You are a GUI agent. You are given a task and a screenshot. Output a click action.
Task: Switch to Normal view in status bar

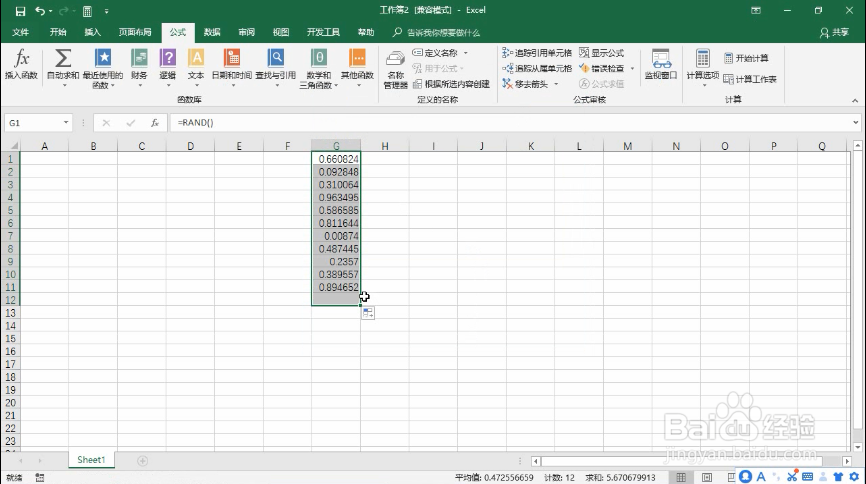point(681,477)
